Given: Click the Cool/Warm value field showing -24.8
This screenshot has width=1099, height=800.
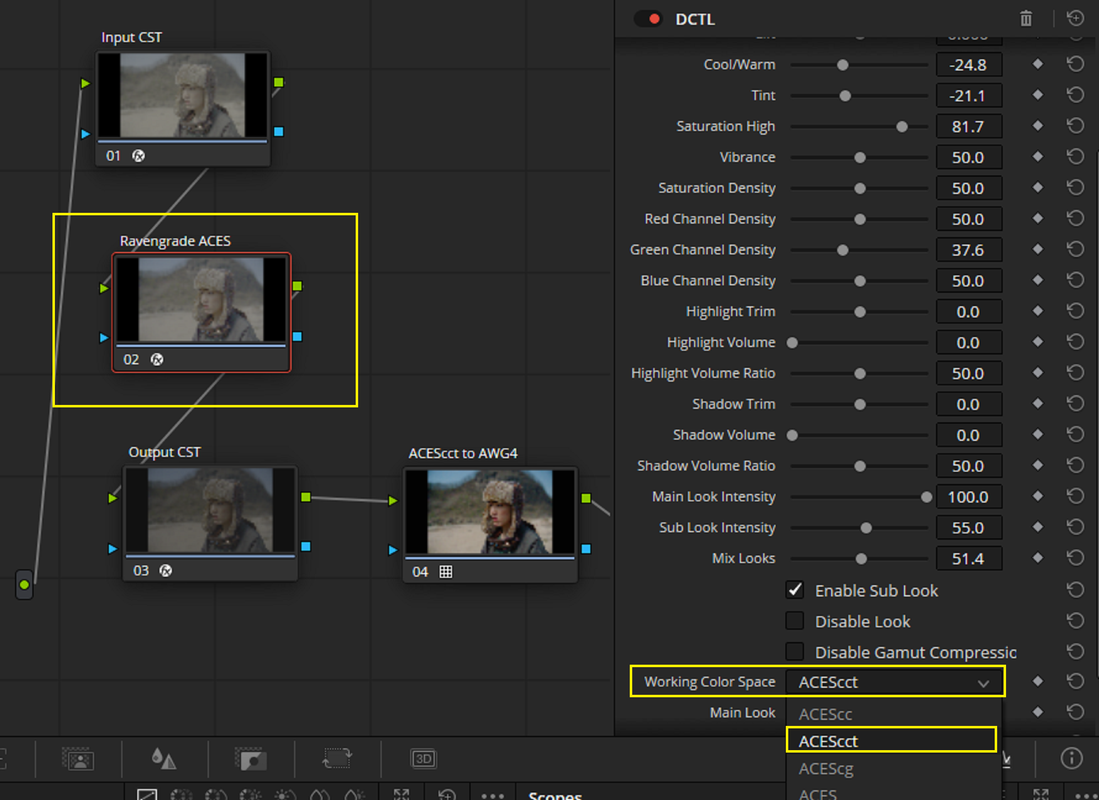Looking at the screenshot, I should click(x=968, y=65).
